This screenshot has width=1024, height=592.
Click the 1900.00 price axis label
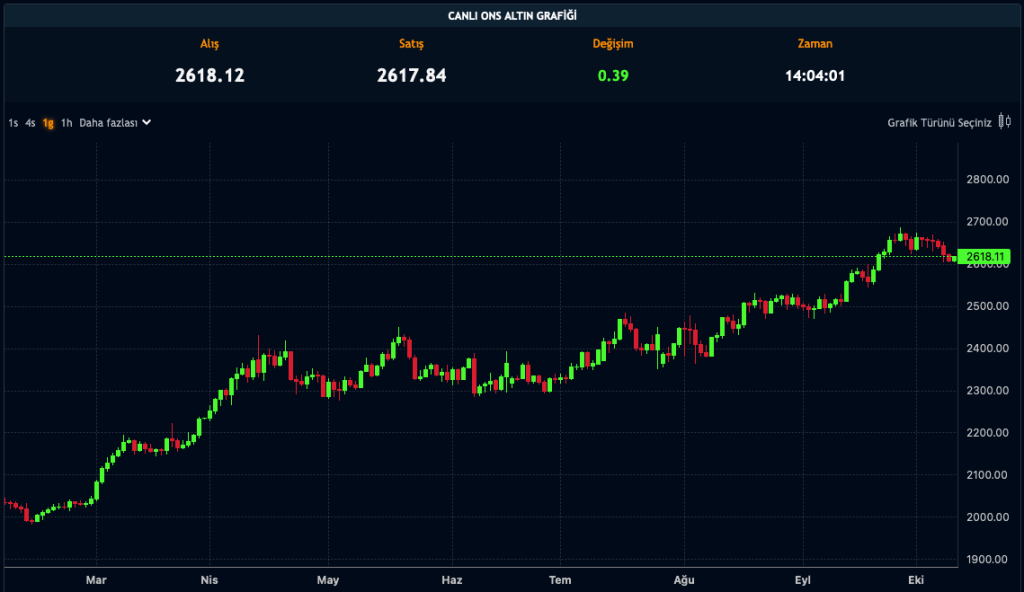click(x=987, y=559)
